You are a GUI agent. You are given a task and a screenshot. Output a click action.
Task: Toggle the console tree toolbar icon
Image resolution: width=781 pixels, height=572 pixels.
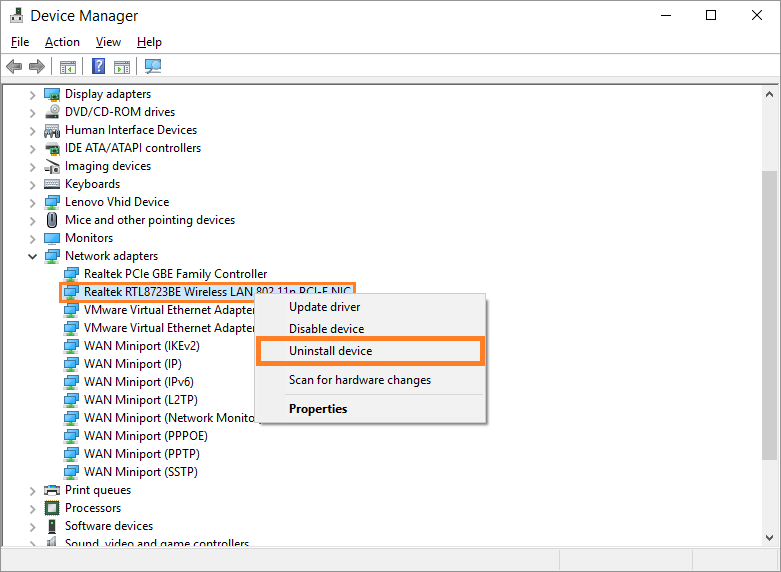click(68, 66)
